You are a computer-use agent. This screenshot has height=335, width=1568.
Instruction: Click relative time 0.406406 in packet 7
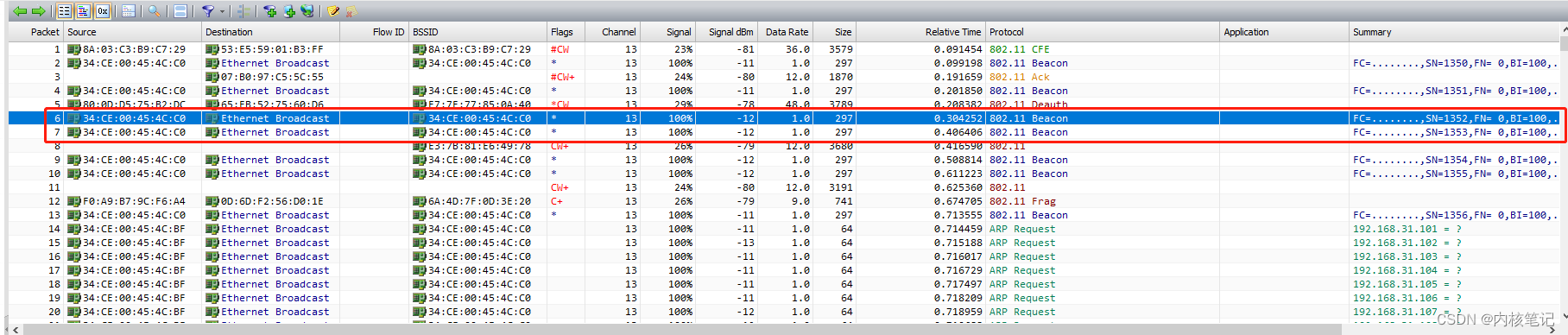pyautogui.click(x=958, y=132)
